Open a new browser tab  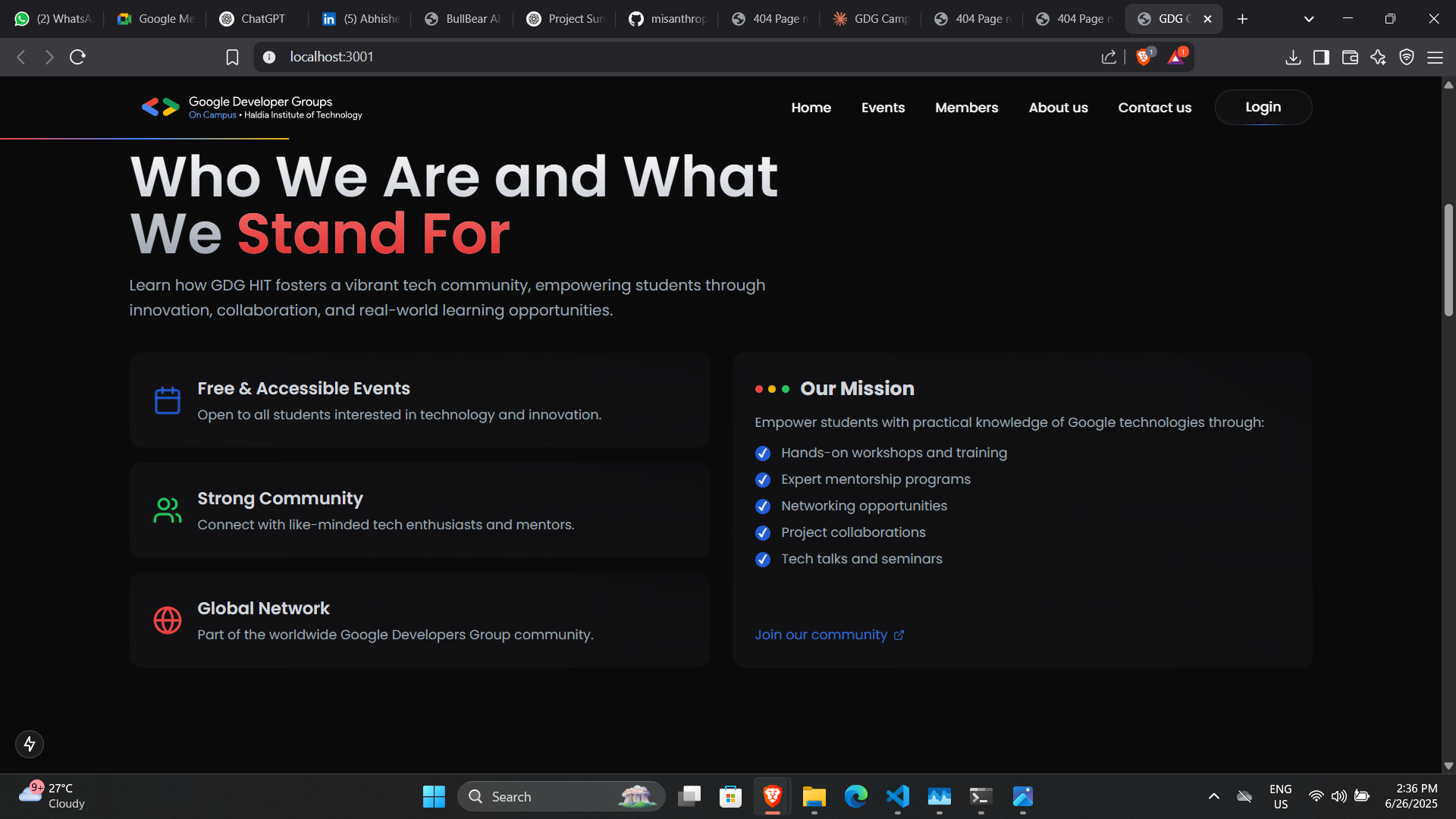click(1242, 19)
